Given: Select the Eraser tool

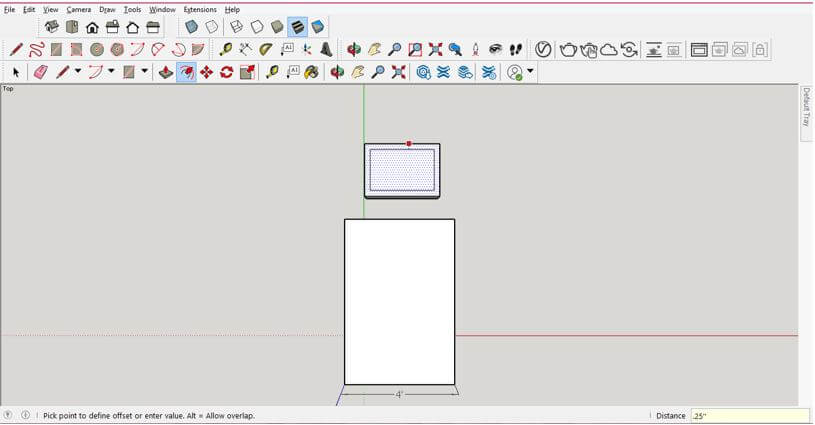Looking at the screenshot, I should (x=41, y=72).
